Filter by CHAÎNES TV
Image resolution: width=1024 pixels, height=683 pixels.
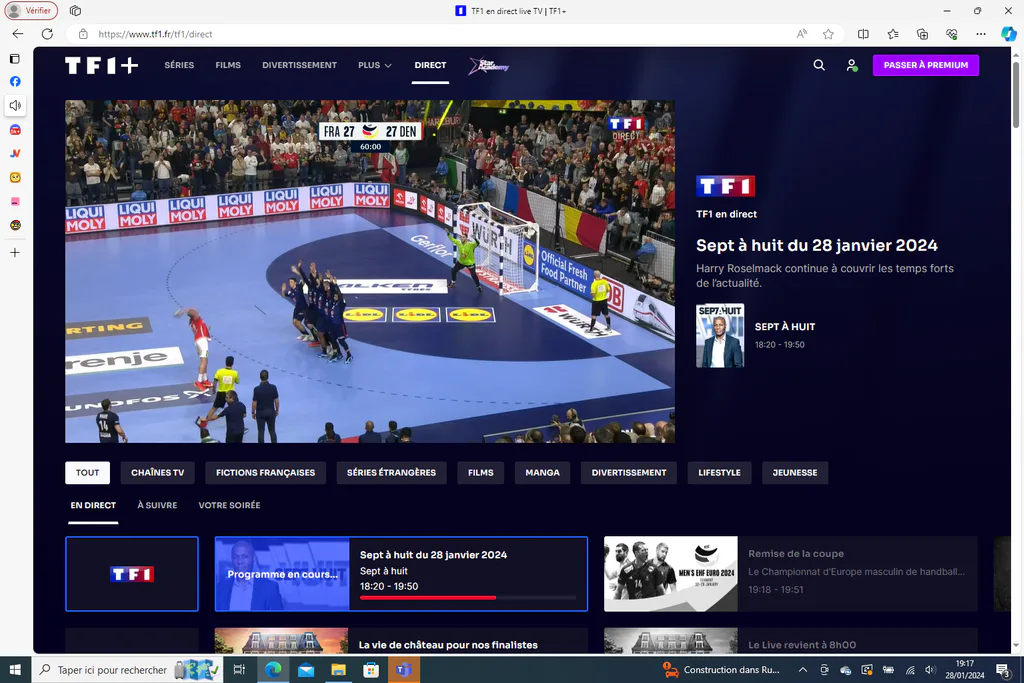157,473
